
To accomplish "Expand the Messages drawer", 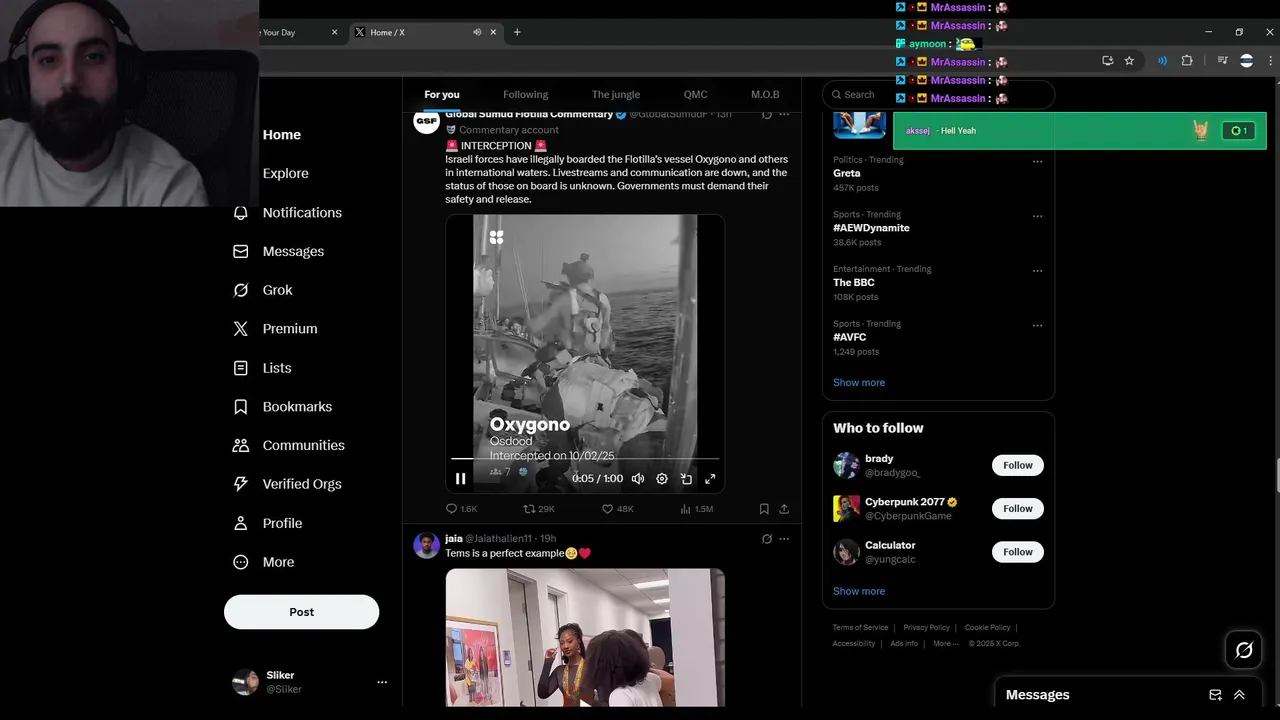I will click(1239, 695).
